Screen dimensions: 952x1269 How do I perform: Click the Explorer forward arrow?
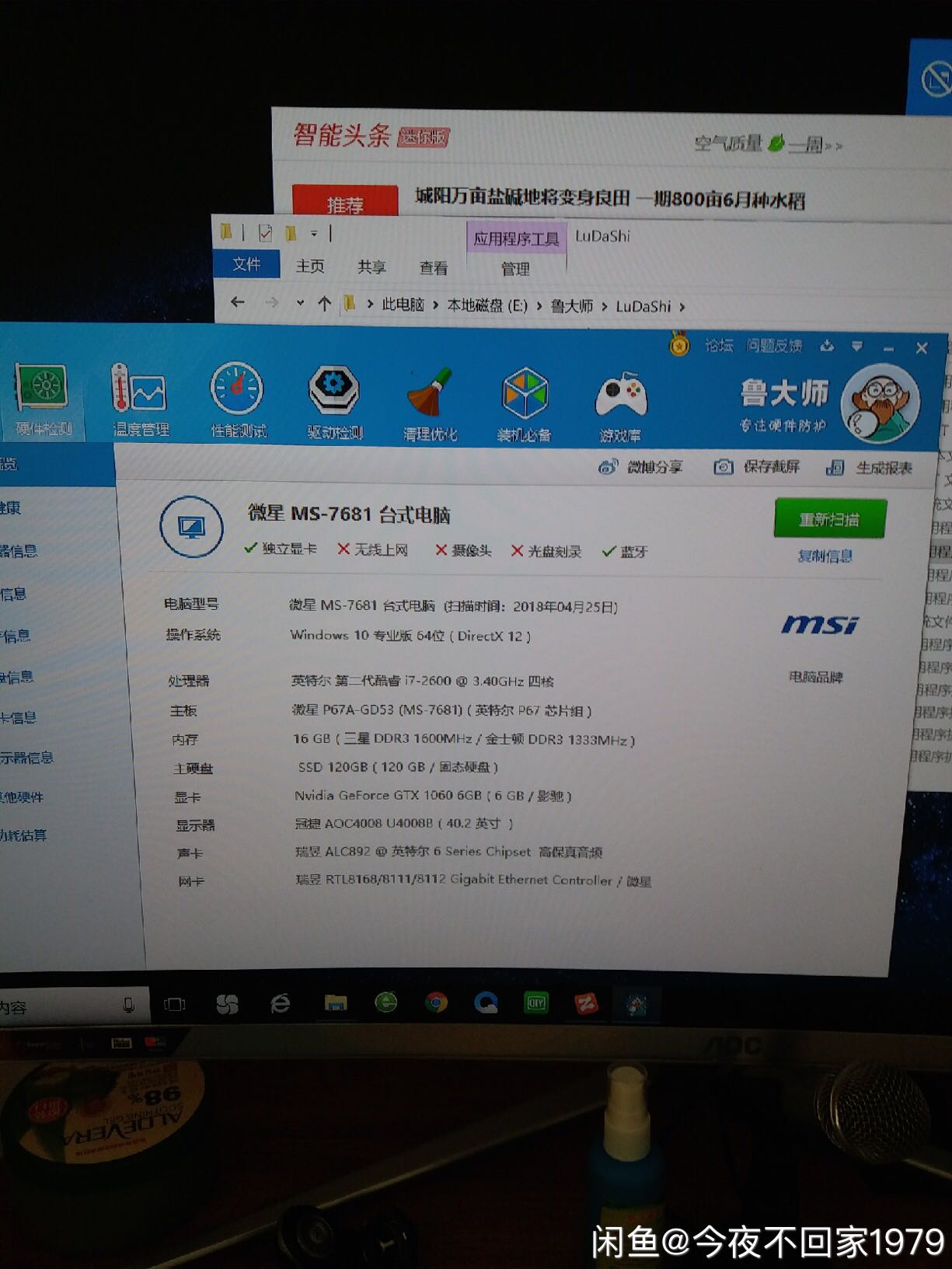[x=271, y=302]
